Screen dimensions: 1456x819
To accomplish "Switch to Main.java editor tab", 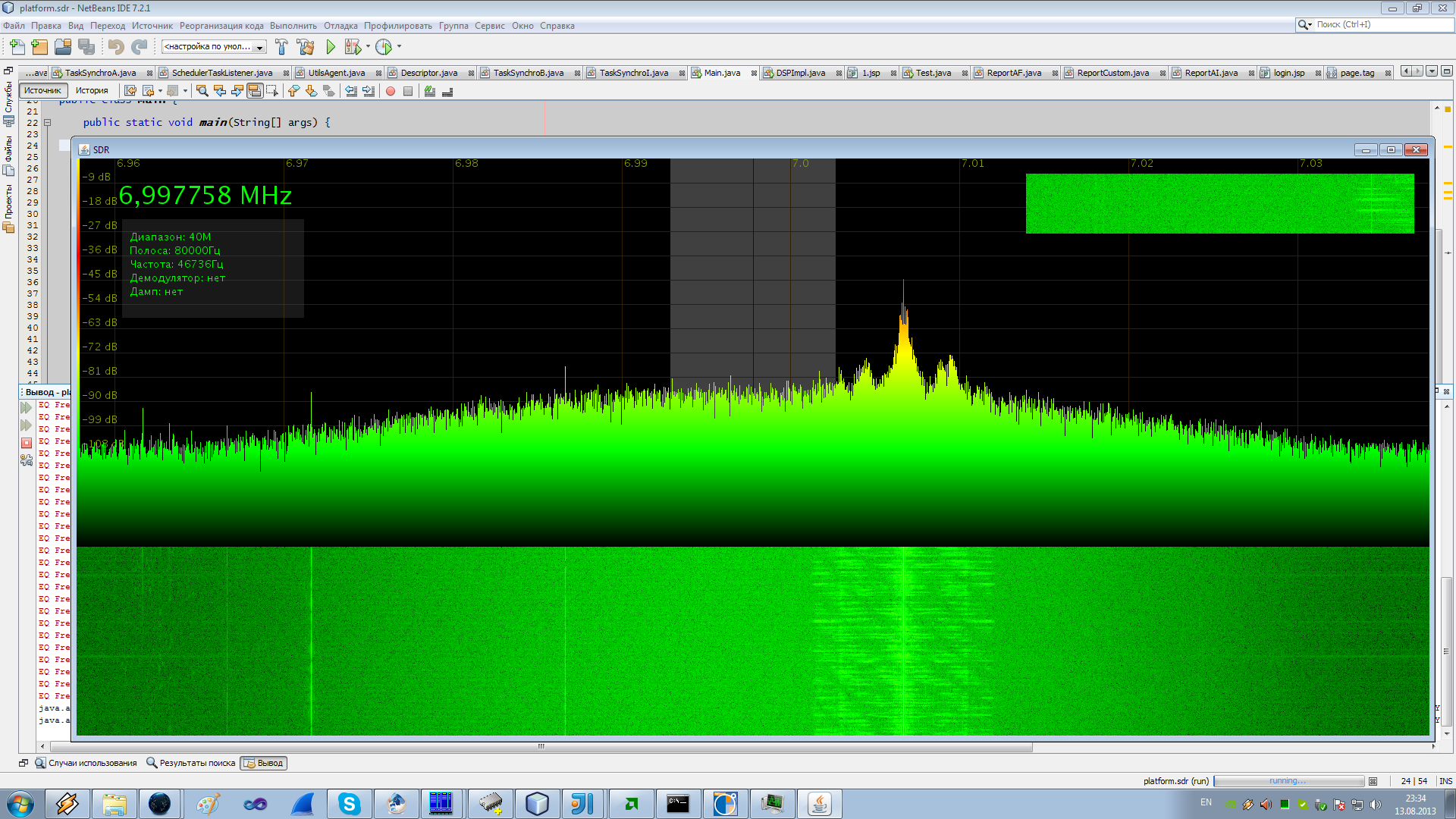I will click(722, 73).
